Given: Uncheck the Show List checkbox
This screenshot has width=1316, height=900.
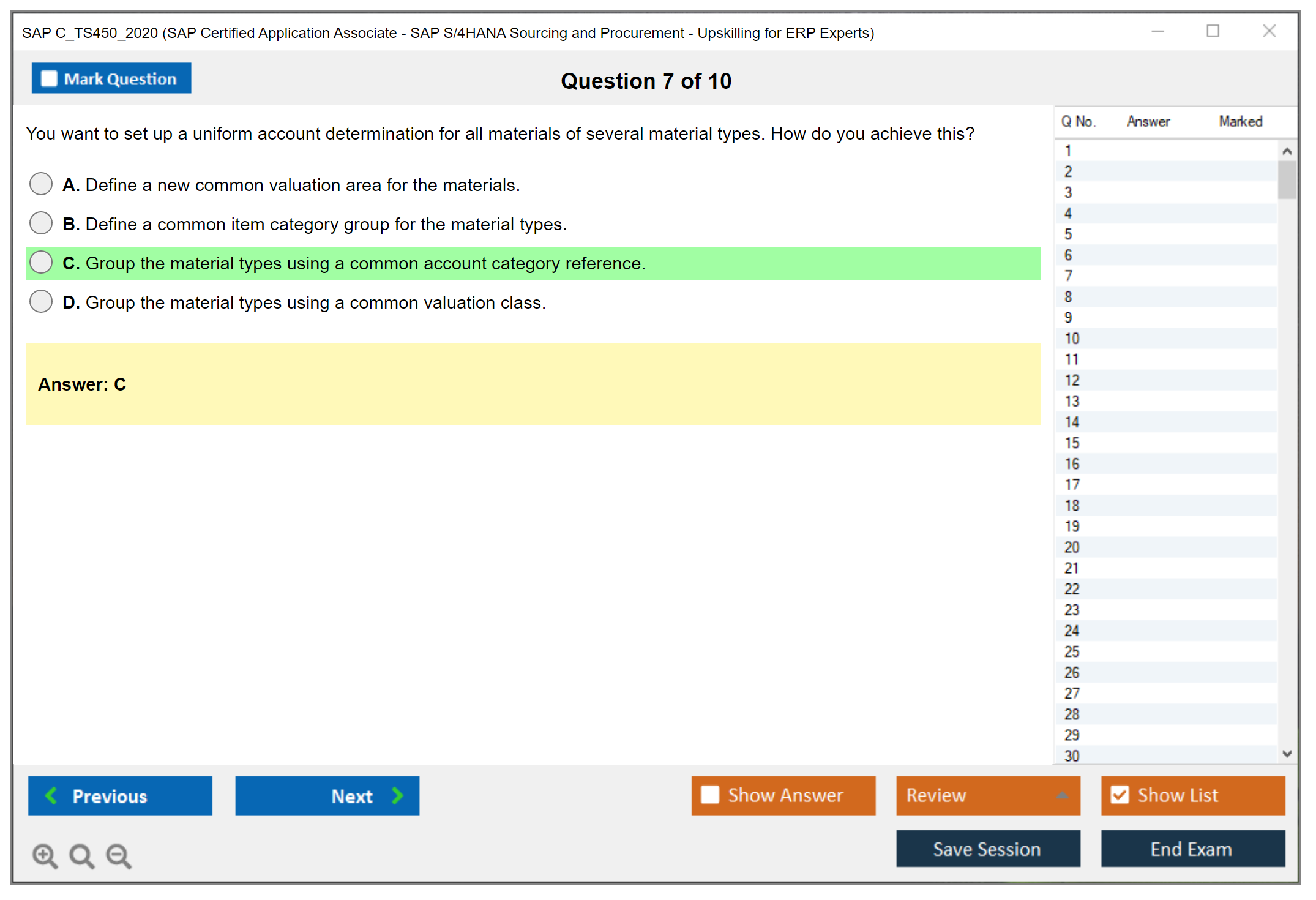Looking at the screenshot, I should 1120,795.
